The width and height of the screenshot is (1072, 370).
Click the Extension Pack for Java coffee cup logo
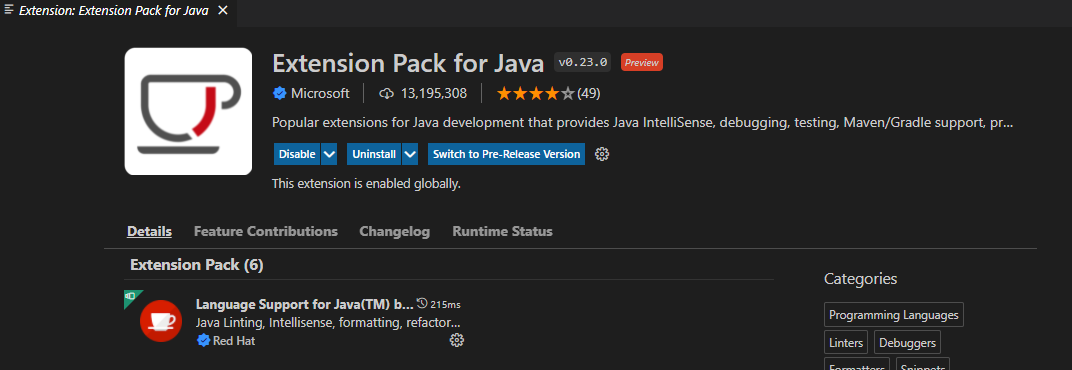click(189, 111)
